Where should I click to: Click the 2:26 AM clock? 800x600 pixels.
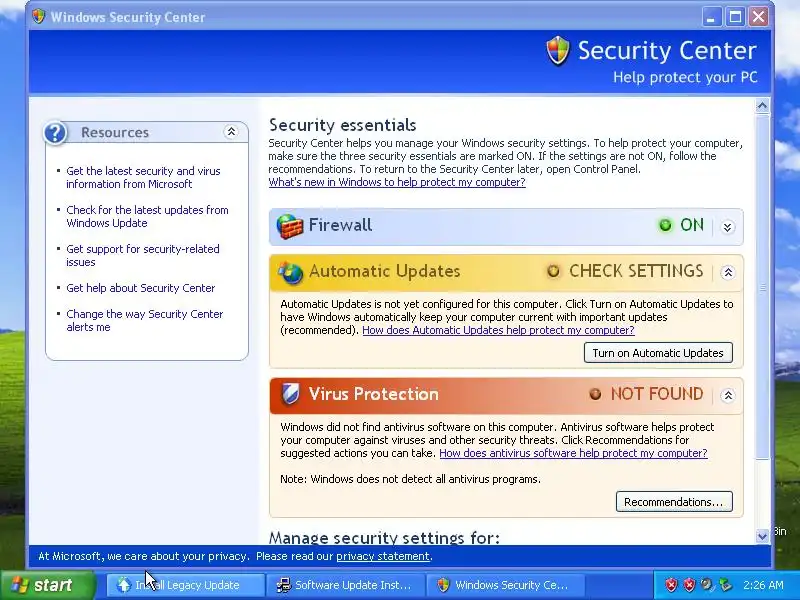pyautogui.click(x=763, y=585)
